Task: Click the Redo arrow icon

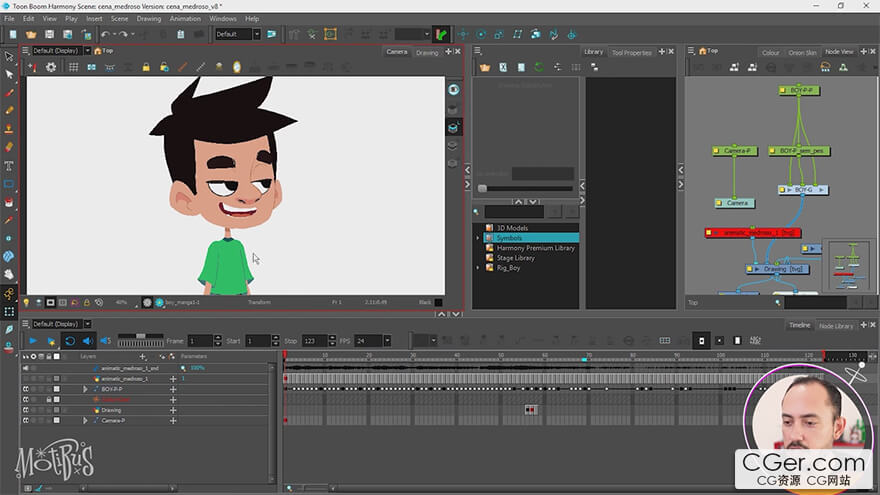Action: [x=123, y=35]
